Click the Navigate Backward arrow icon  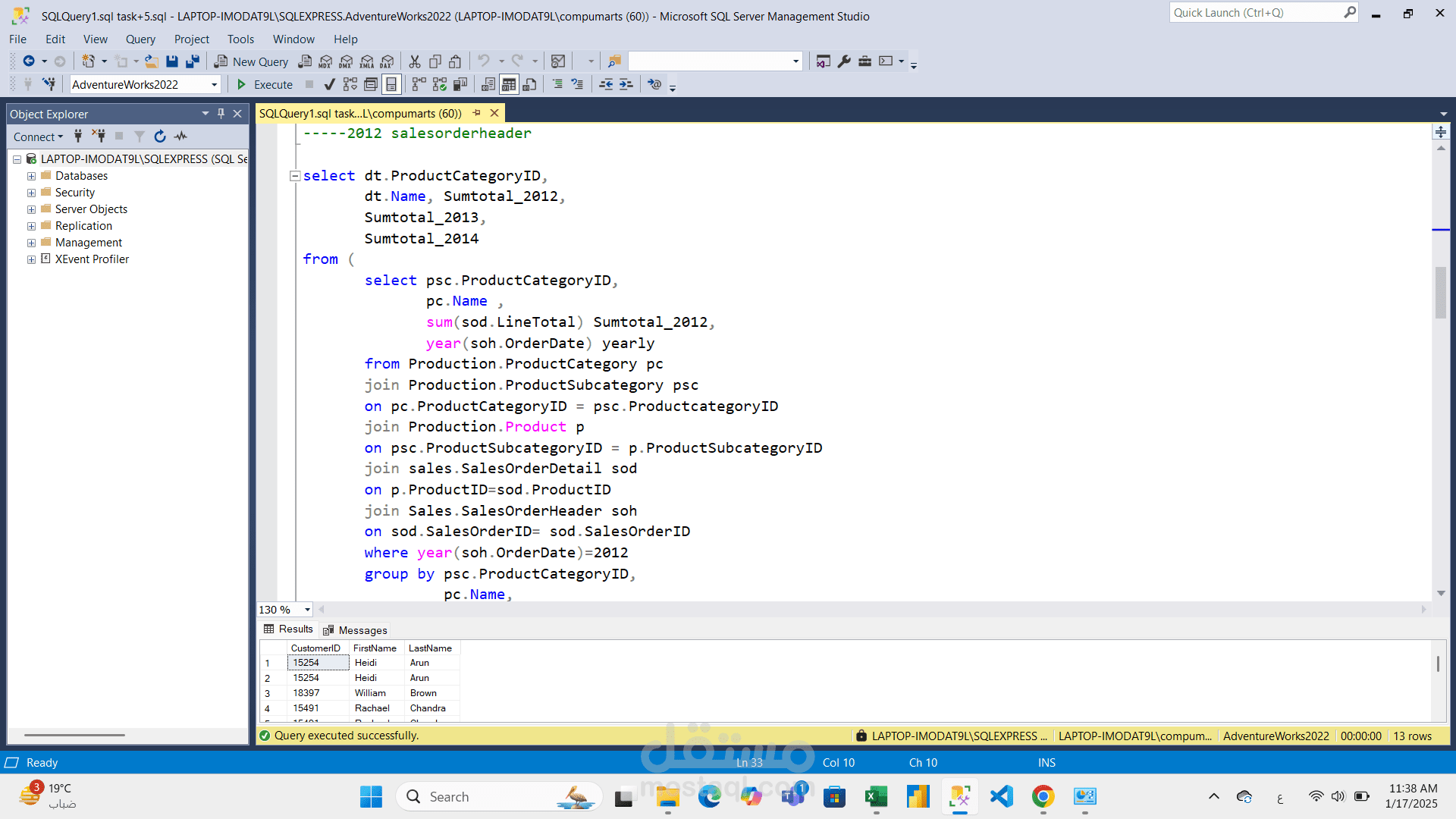pos(29,61)
